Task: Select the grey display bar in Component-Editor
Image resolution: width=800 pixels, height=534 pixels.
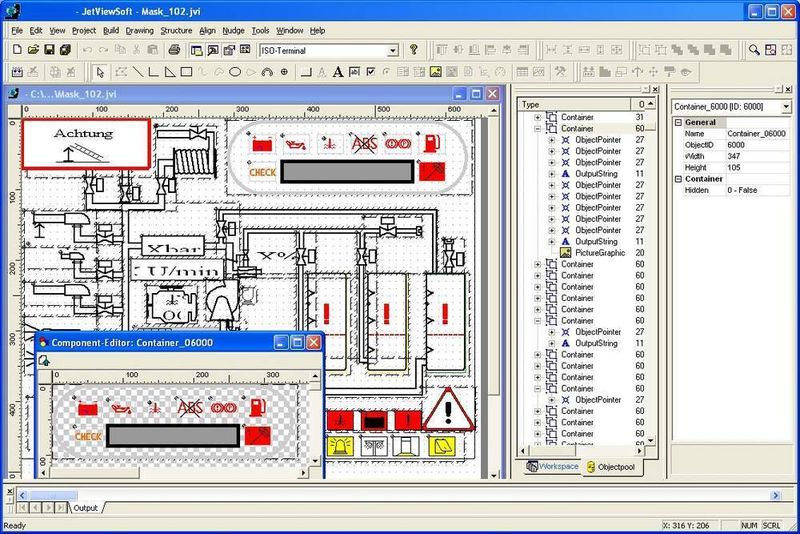Action: pos(173,436)
